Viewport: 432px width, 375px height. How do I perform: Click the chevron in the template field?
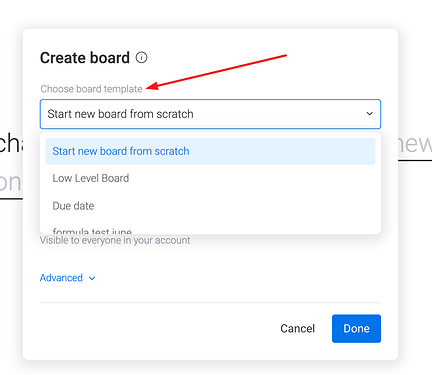(x=369, y=114)
